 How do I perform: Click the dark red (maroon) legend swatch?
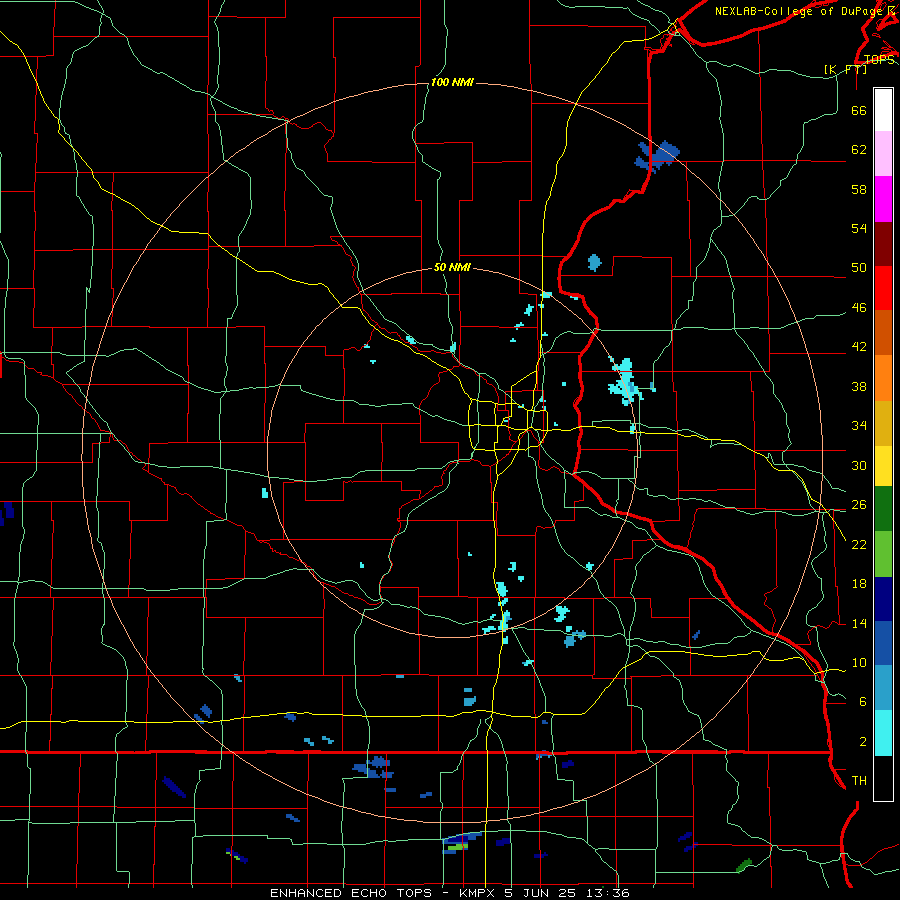[x=883, y=243]
